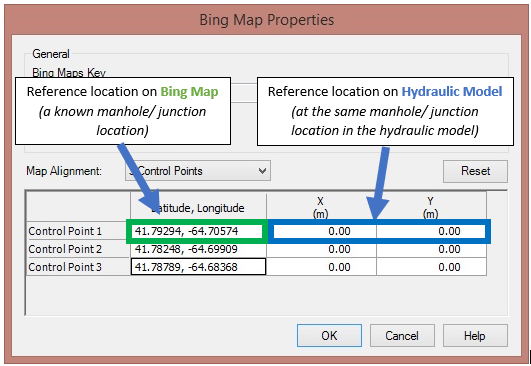The width and height of the screenshot is (531, 366).
Task: Edit the X value for Control Point 3
Action: coord(321,267)
